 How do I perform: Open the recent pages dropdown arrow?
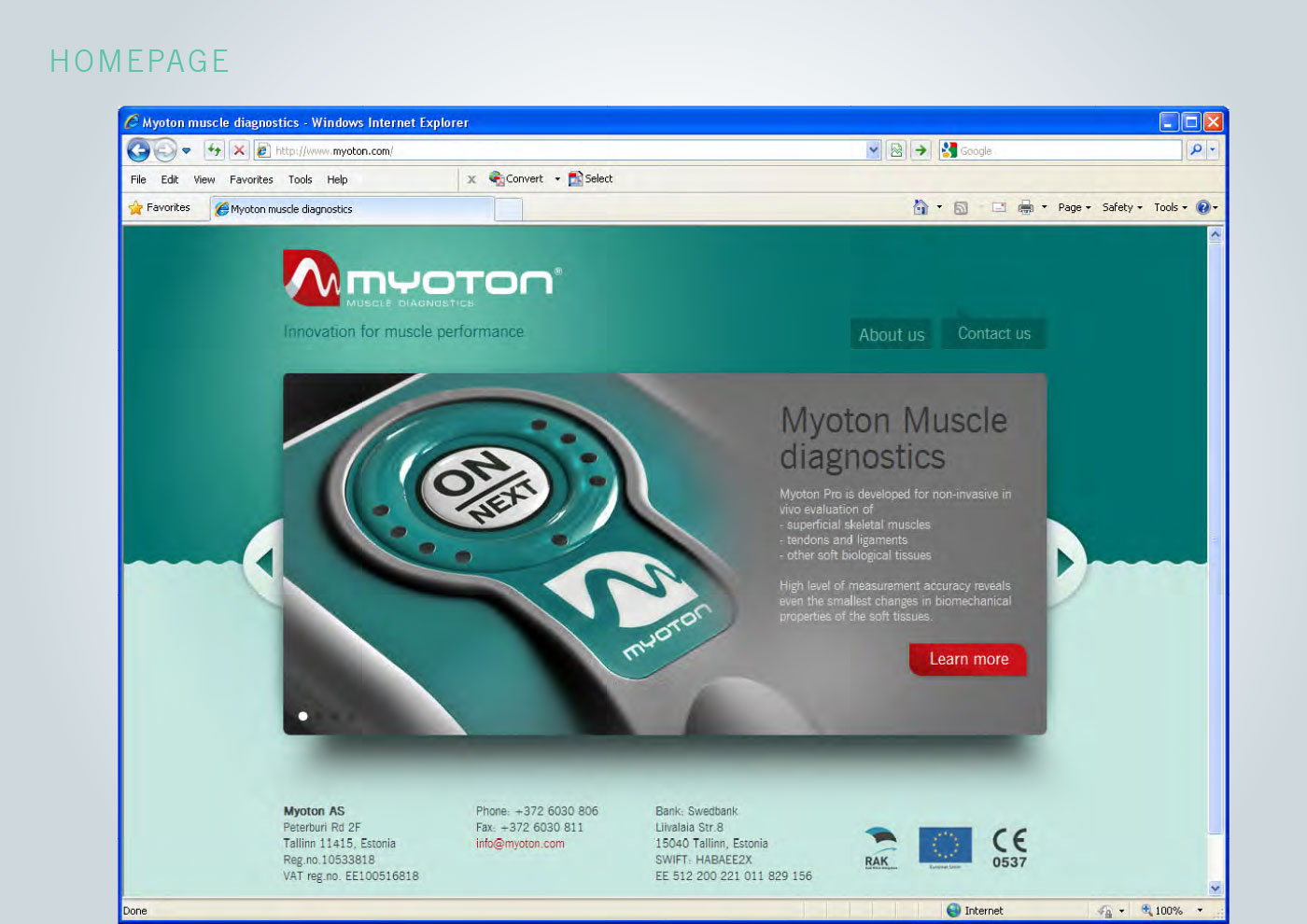pyautogui.click(x=187, y=150)
